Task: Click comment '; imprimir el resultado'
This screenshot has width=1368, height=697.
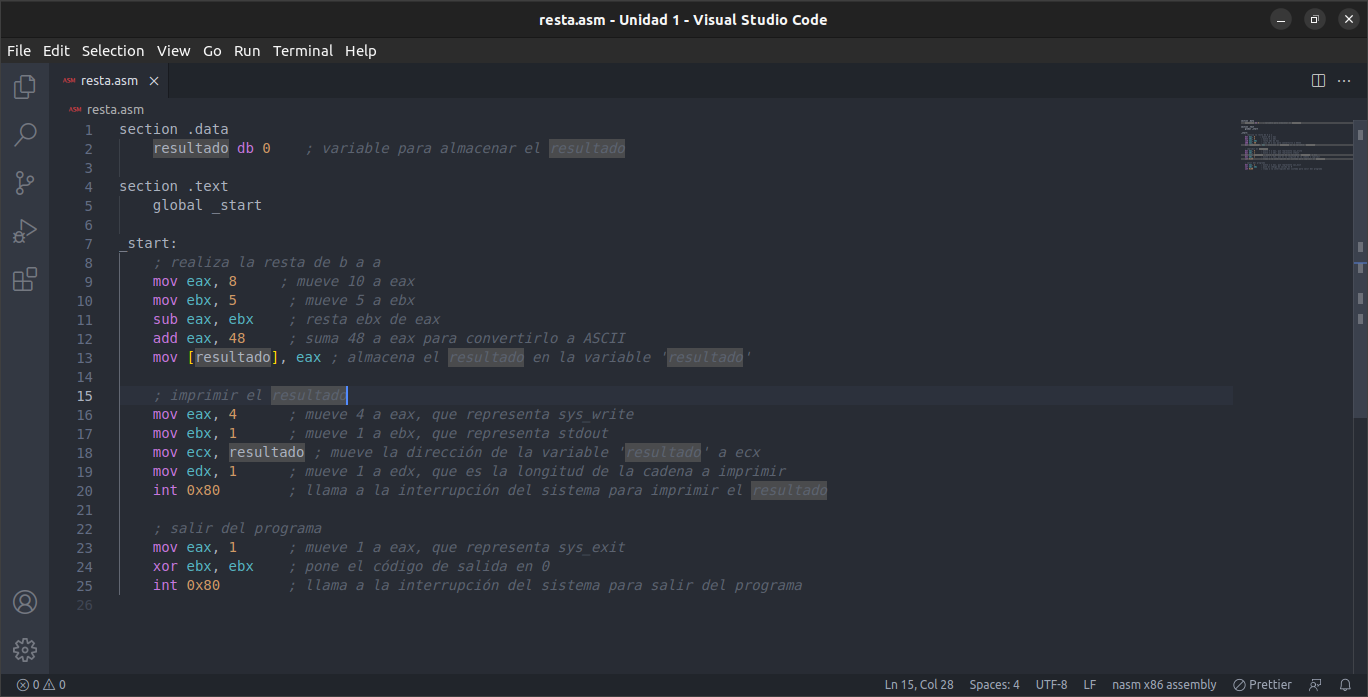Action: point(250,395)
